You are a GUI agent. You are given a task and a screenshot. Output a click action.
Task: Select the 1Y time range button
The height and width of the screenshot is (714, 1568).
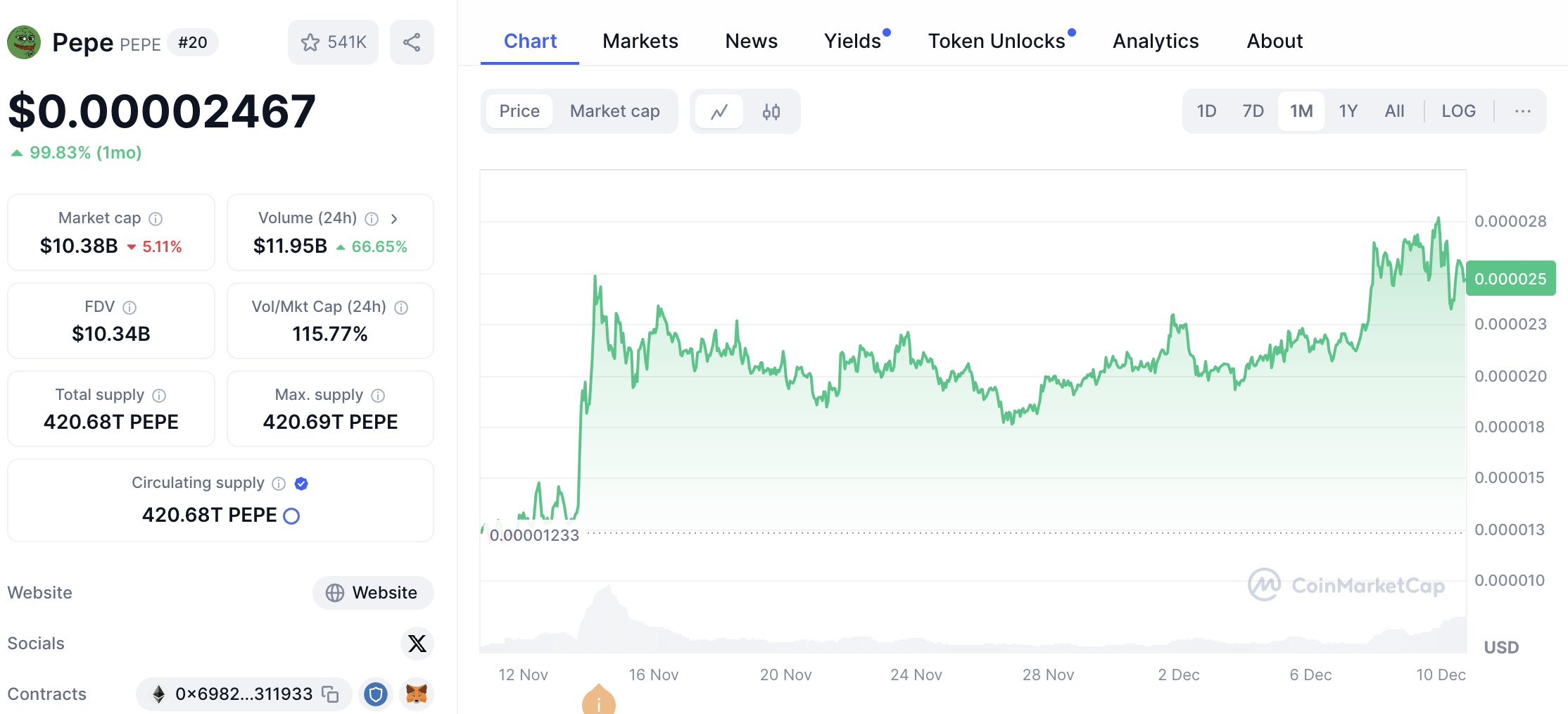click(1348, 111)
